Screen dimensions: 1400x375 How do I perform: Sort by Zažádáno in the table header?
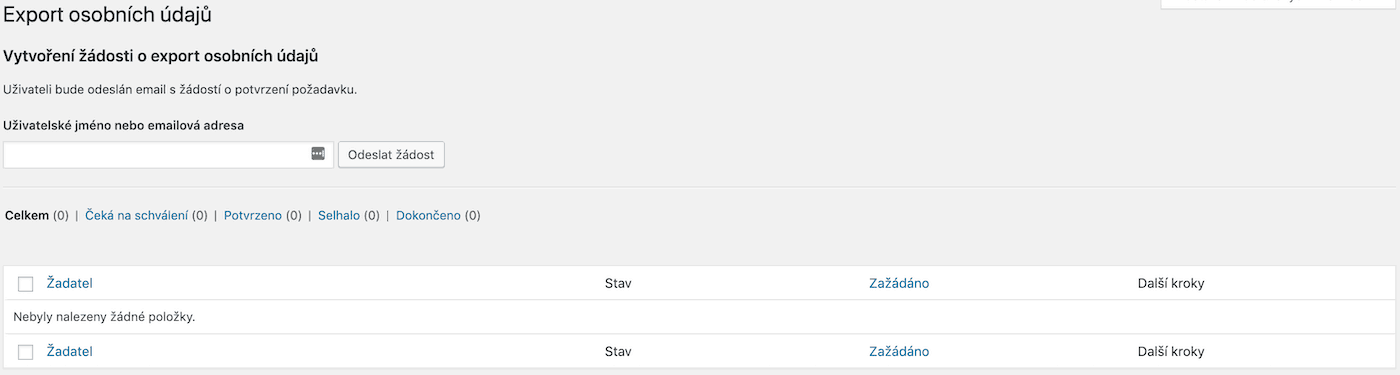(899, 283)
